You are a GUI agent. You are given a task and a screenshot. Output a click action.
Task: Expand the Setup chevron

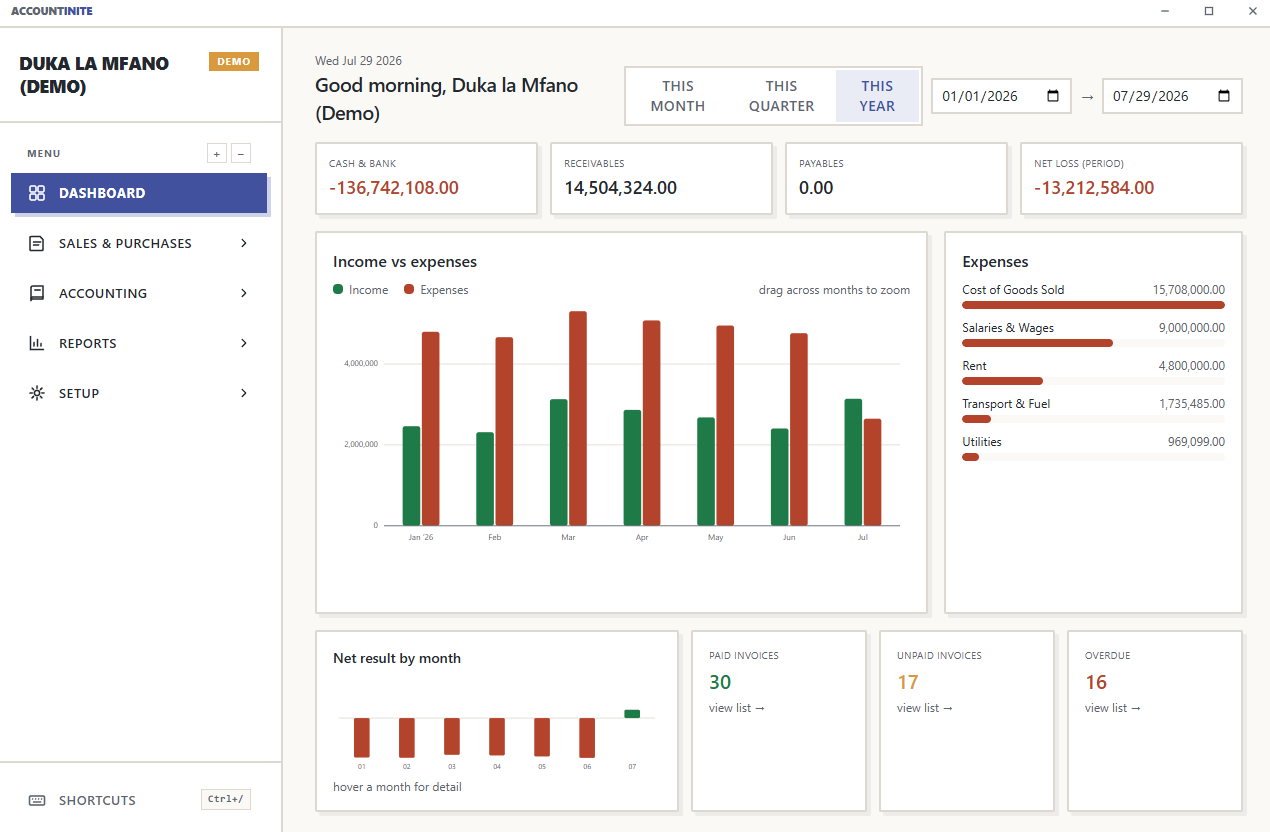tap(244, 393)
